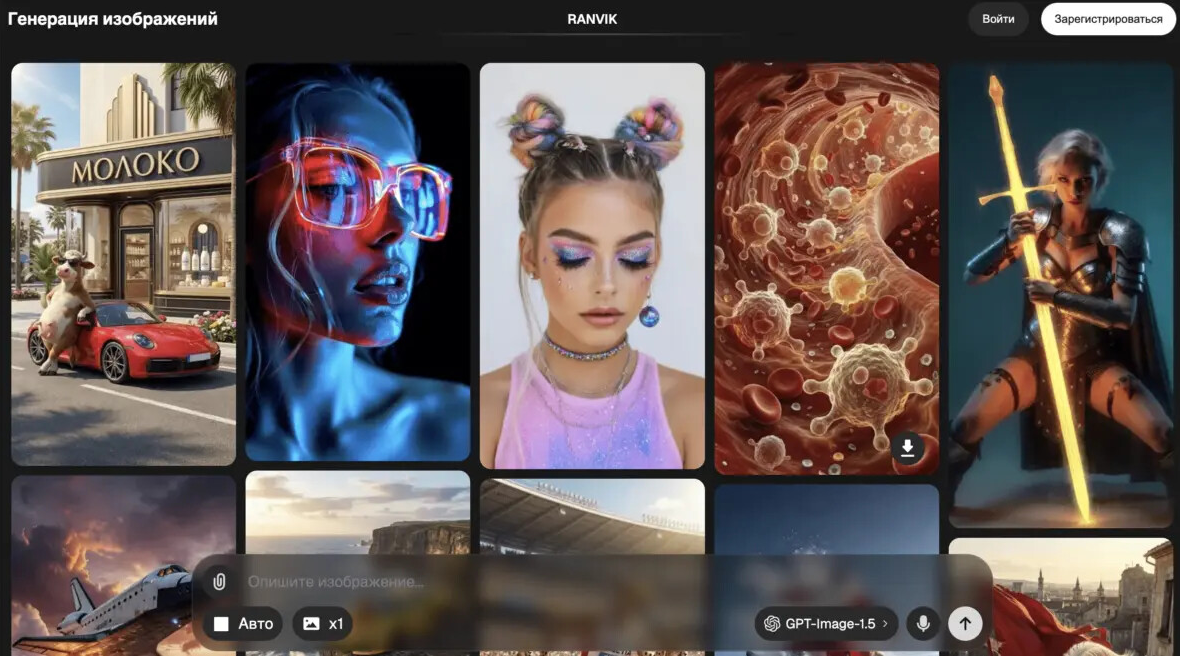Click the paperclip attach file icon
The image size is (1180, 656).
click(219, 582)
